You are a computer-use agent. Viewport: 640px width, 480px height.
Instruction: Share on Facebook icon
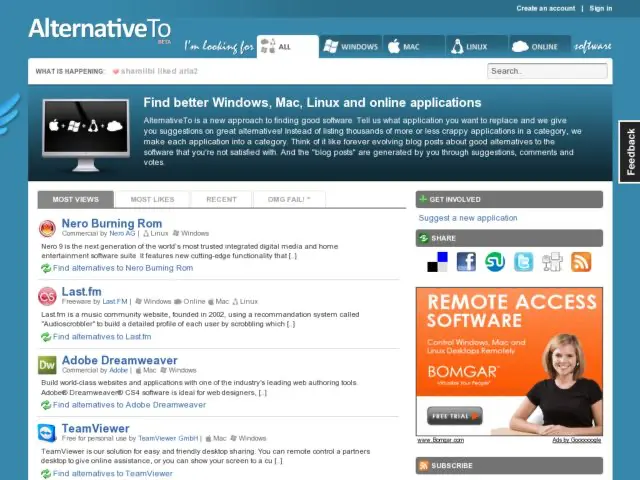click(x=466, y=262)
